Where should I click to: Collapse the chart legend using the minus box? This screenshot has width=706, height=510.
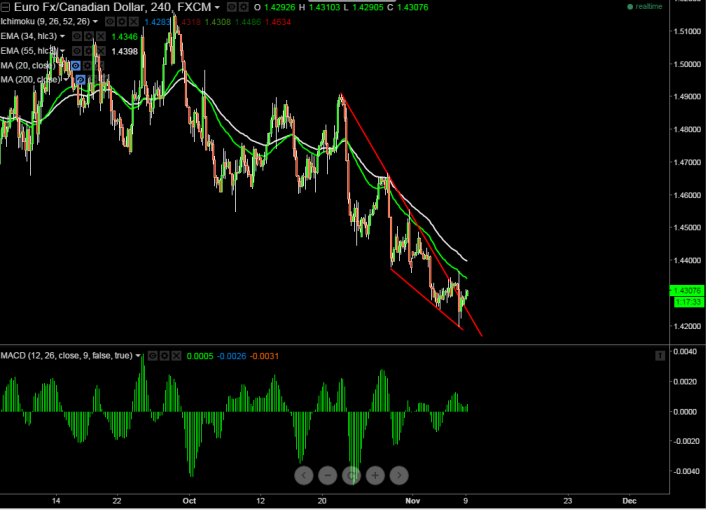tap(5, 7)
